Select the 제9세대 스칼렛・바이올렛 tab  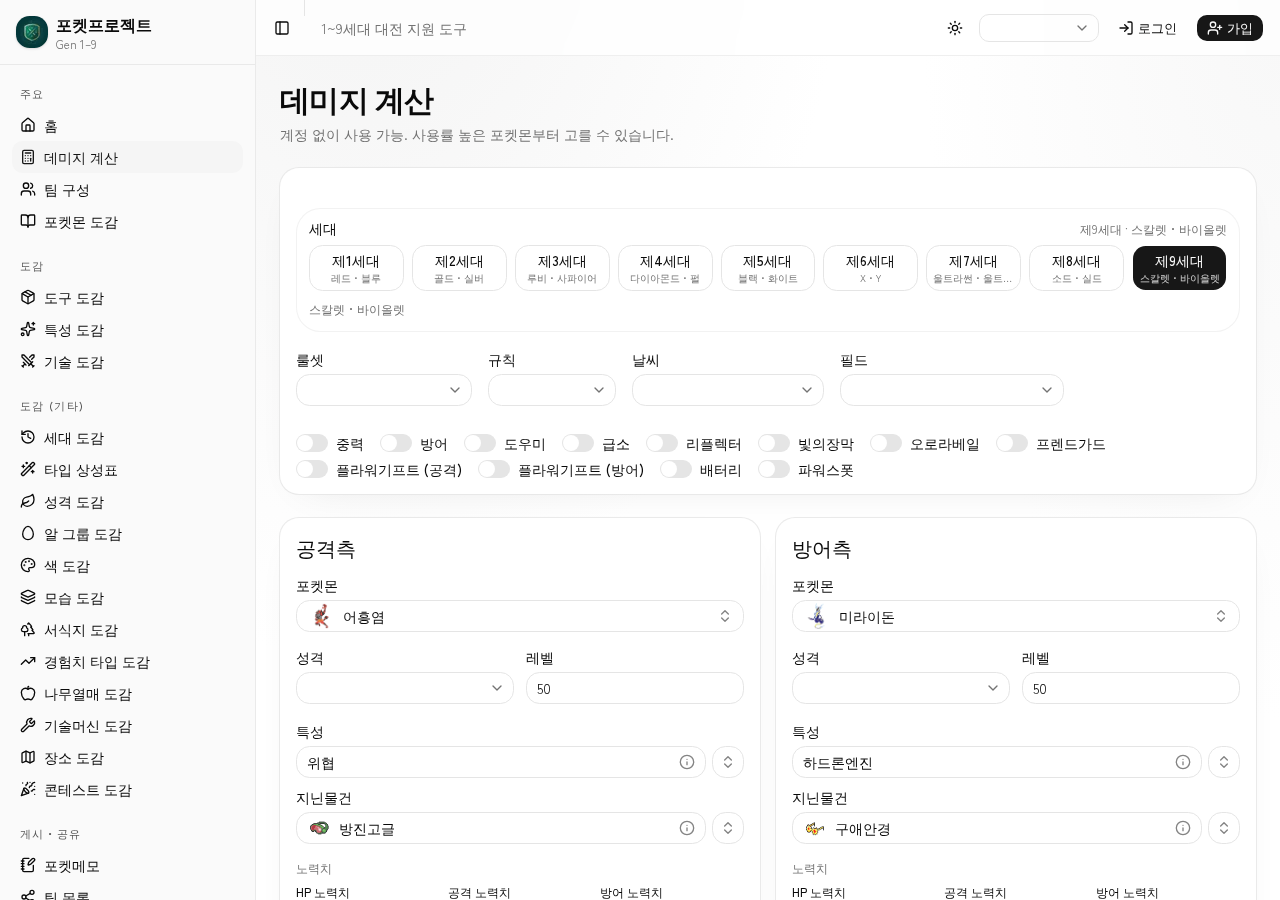pos(1180,268)
